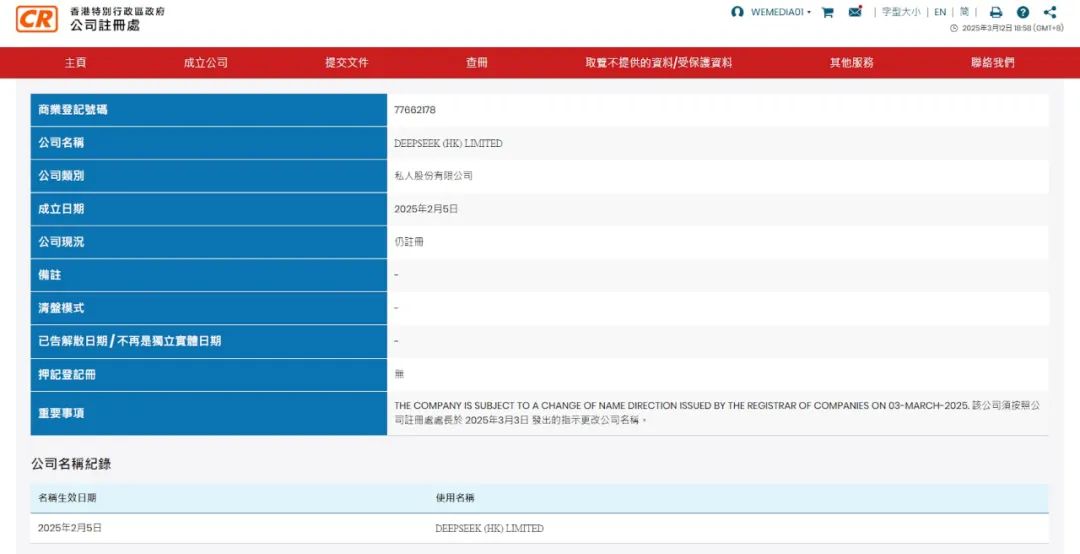1080x554 pixels.
Task: Click the clock icon beside timestamp
Action: coord(954,28)
